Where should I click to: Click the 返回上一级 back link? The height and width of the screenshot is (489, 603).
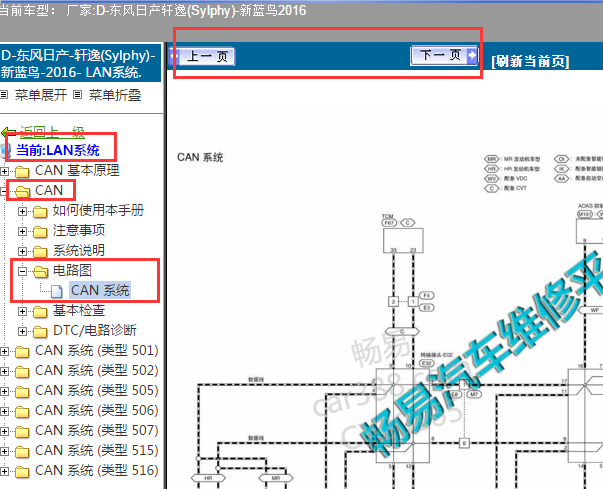coord(52,132)
